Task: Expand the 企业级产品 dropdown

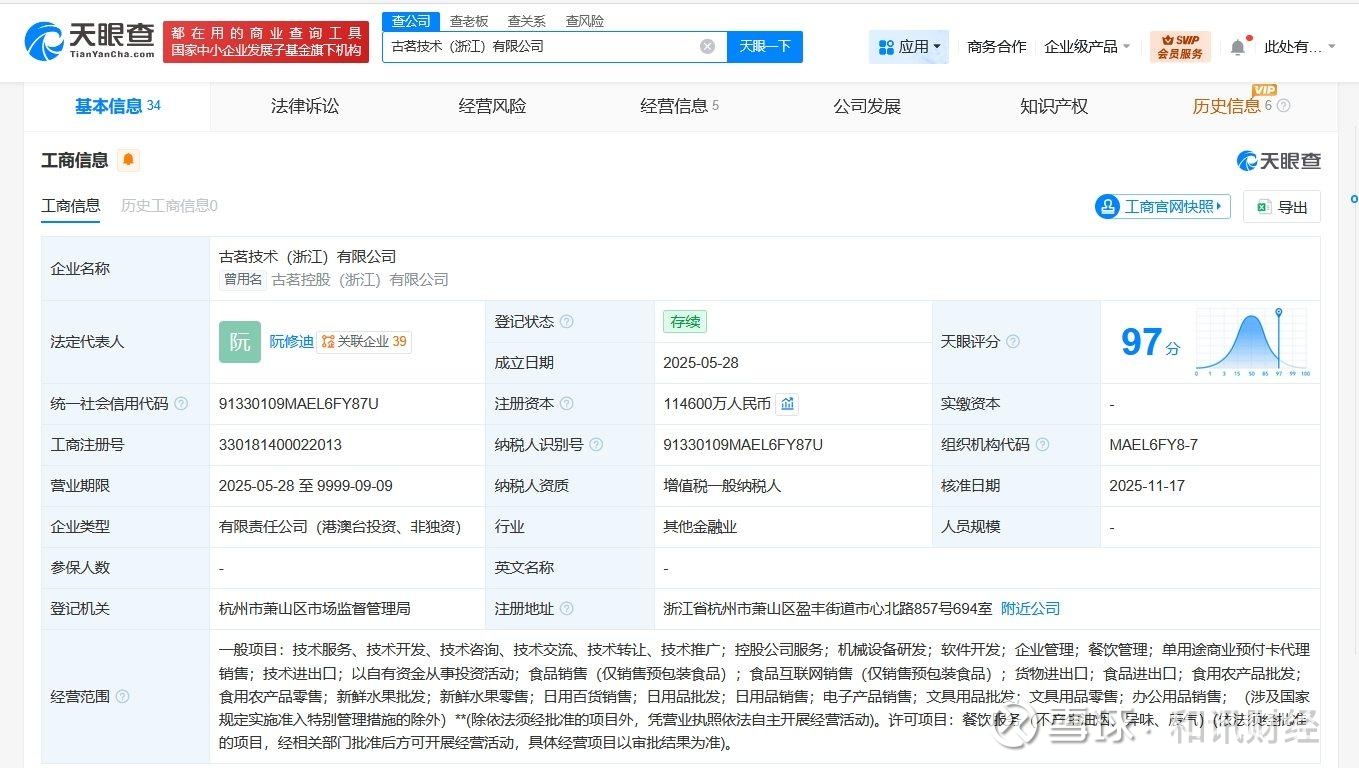Action: coord(1087,47)
